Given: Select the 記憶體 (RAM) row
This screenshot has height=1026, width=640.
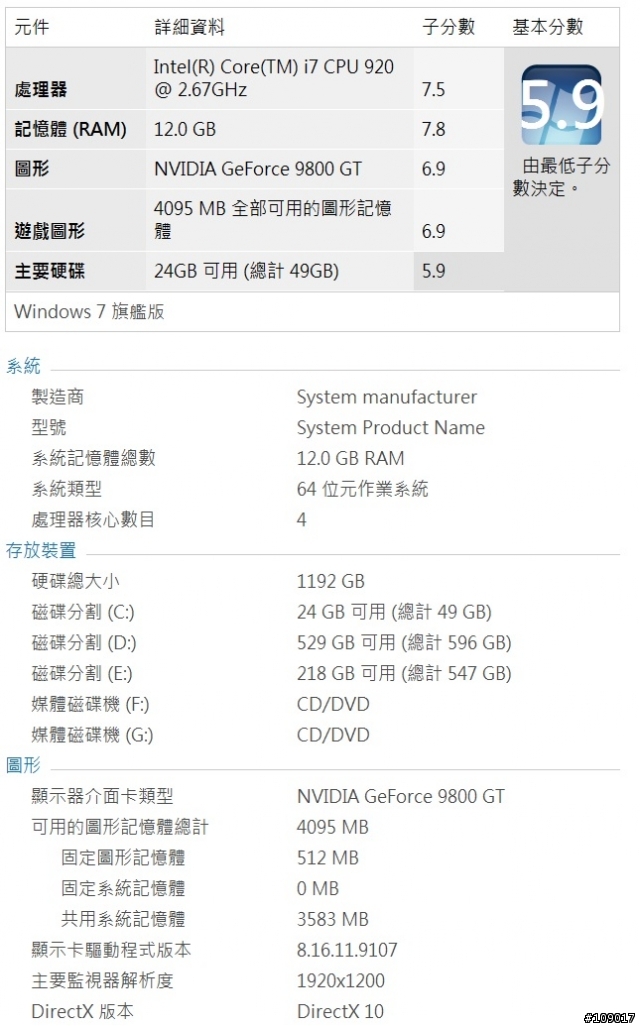Looking at the screenshot, I should pos(255,129).
